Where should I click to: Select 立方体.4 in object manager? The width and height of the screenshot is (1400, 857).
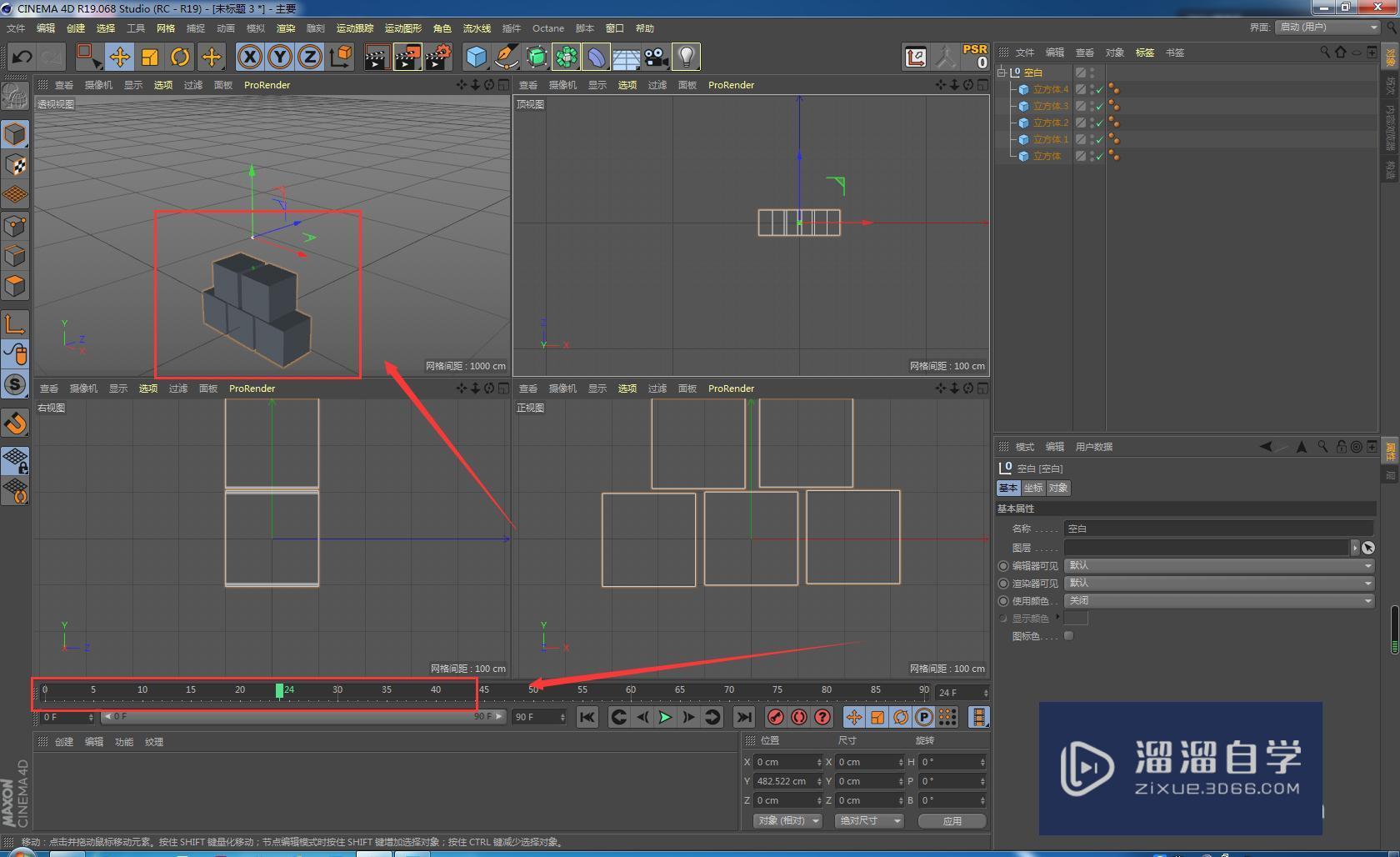[1050, 89]
